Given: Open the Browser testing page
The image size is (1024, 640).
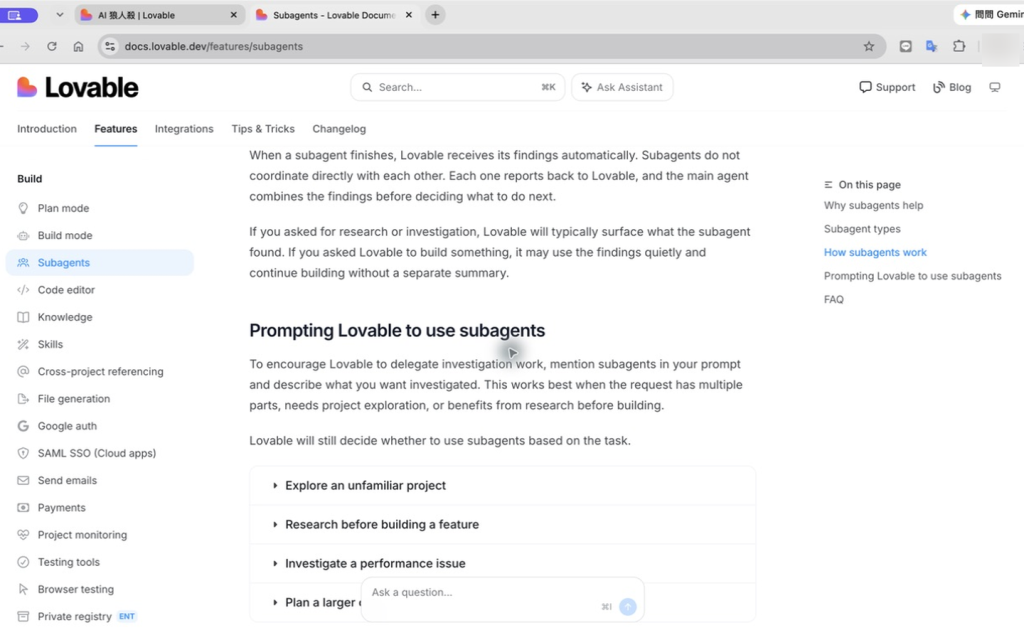Looking at the screenshot, I should point(75,590).
